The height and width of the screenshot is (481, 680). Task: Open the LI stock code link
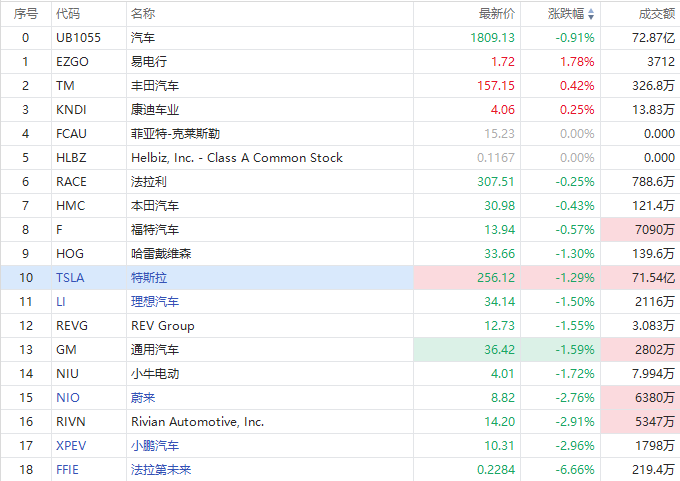(61, 301)
